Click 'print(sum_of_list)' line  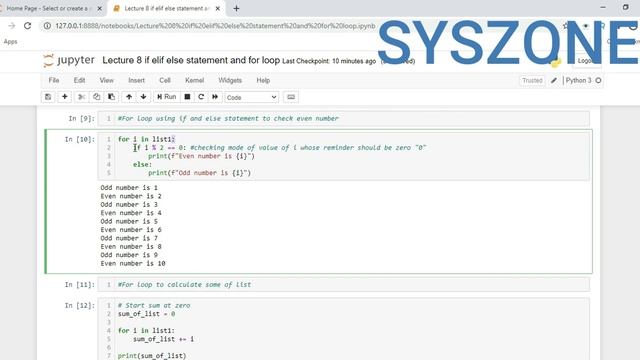pyautogui.click(x=152, y=356)
